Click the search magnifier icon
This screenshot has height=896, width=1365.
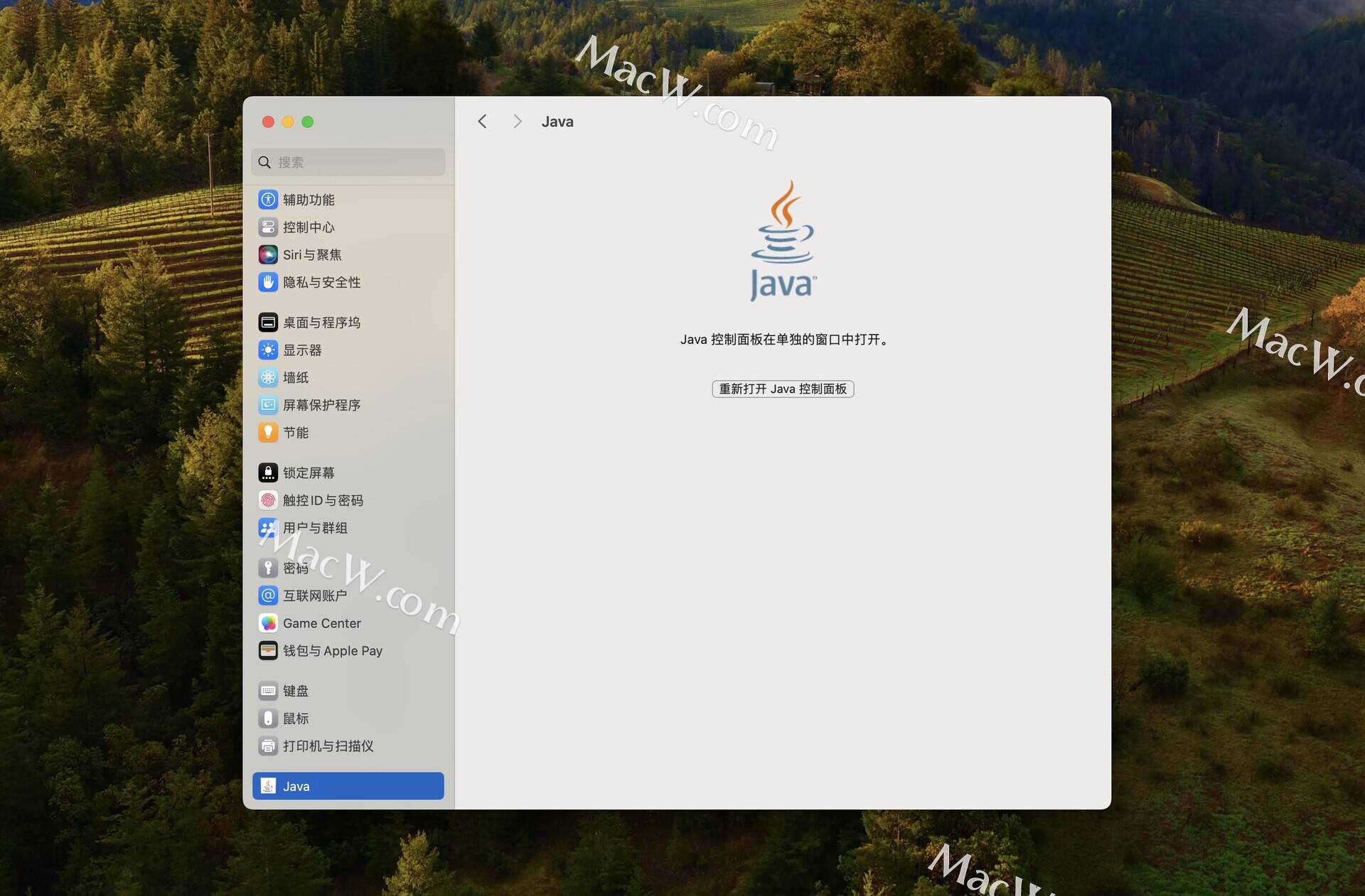[x=264, y=162]
